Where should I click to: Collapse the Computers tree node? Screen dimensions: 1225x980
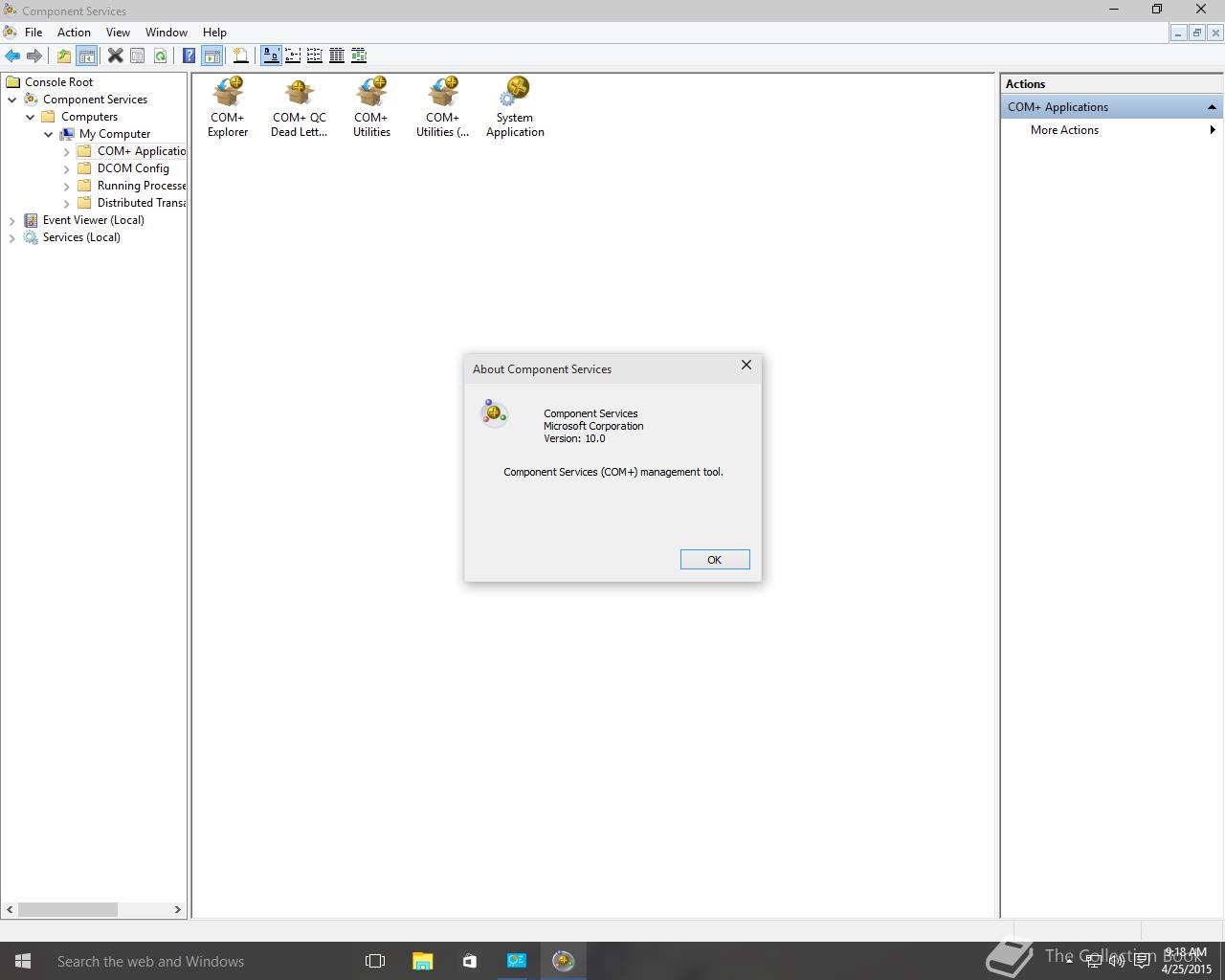[31, 117]
